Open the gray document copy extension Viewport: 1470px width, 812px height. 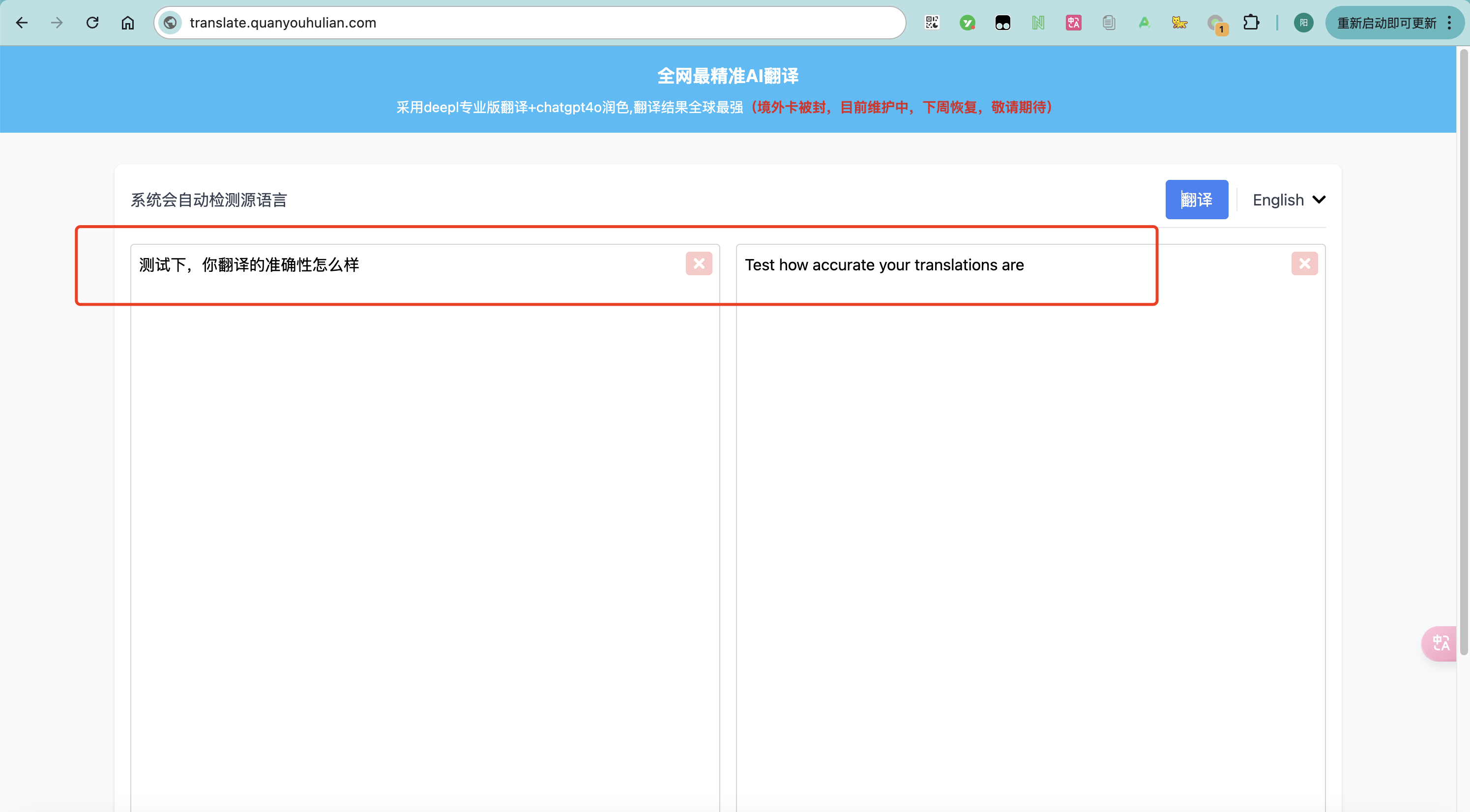[1109, 23]
